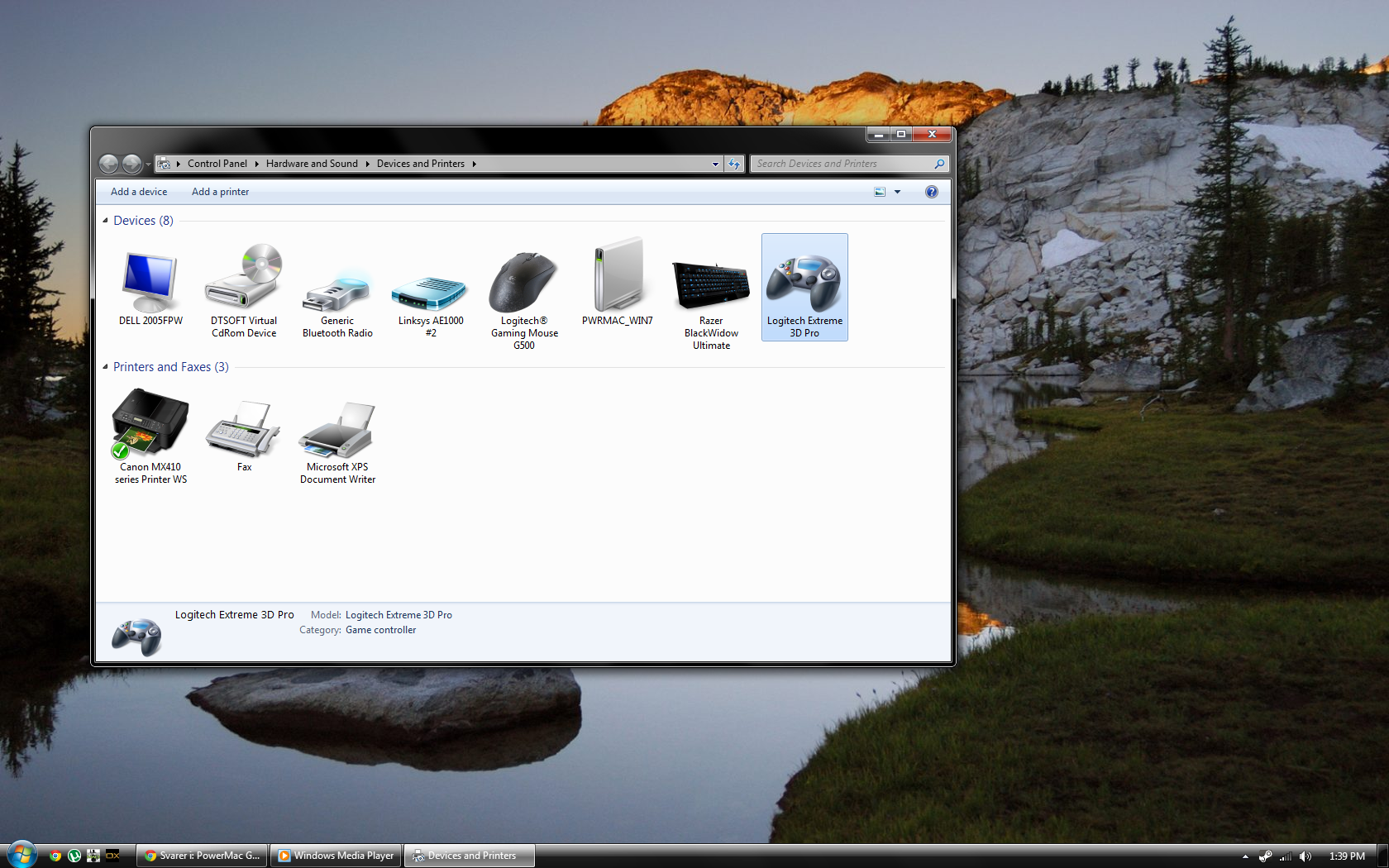Click the network signal tray icon

1286,856
